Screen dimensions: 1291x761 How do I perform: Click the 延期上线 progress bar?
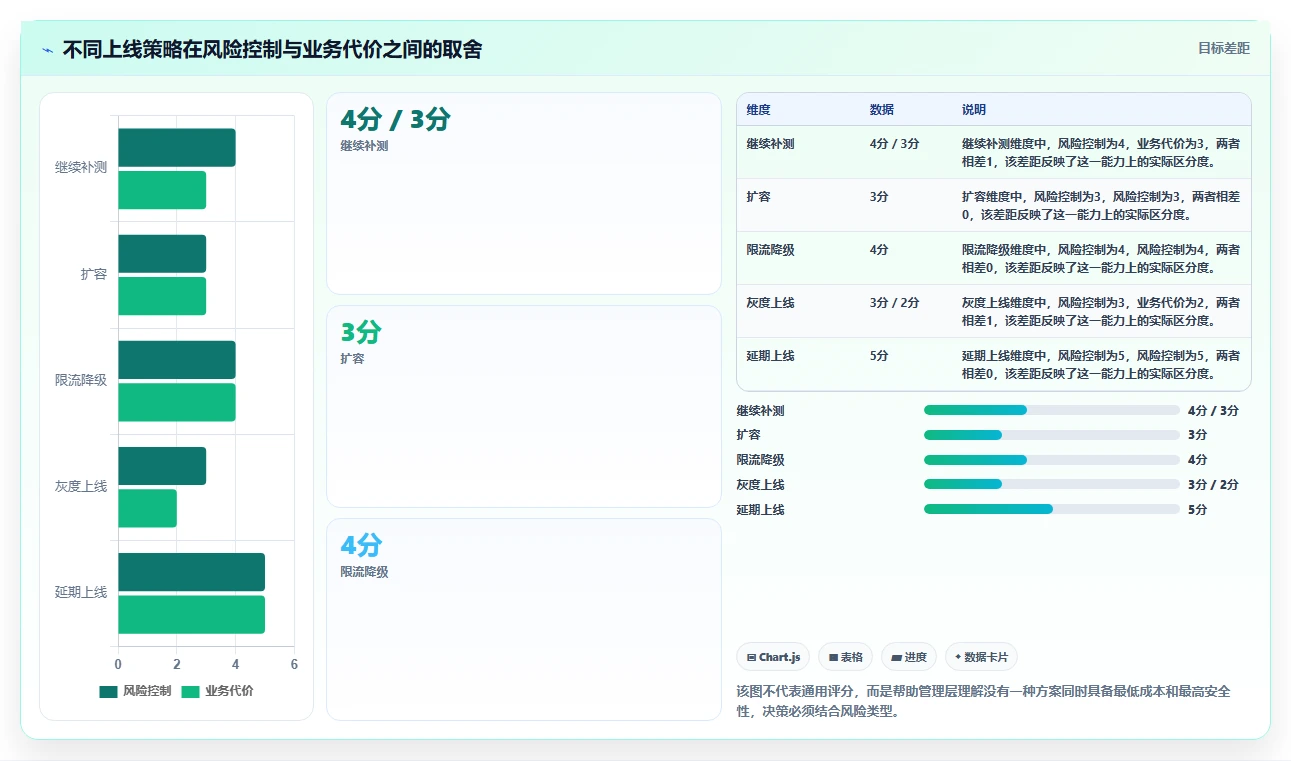pos(1052,509)
